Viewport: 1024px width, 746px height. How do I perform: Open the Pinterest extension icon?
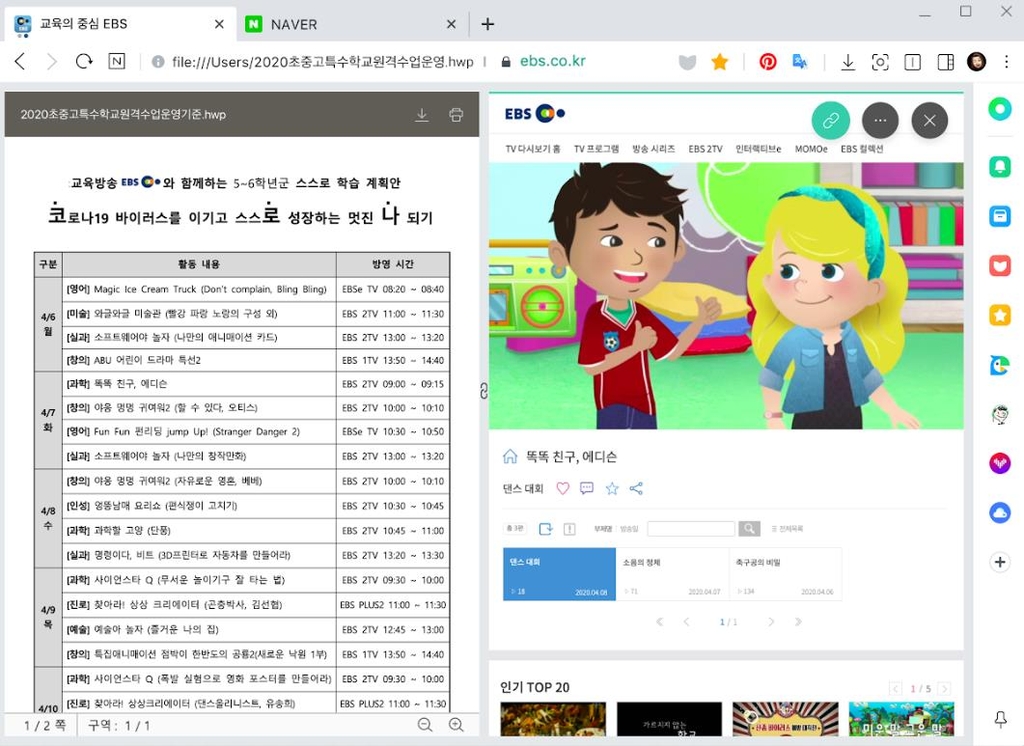click(767, 62)
